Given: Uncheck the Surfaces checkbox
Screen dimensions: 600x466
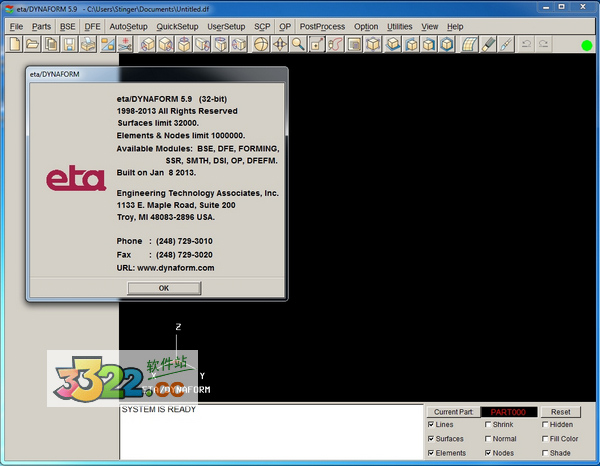Looking at the screenshot, I should (x=431, y=438).
